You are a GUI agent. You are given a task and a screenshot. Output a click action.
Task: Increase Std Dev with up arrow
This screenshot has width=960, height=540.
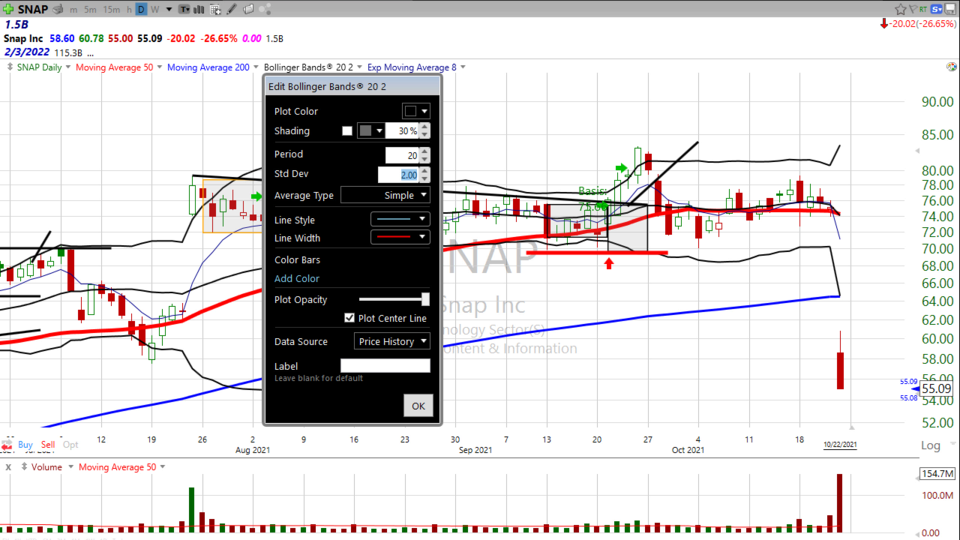tap(425, 171)
